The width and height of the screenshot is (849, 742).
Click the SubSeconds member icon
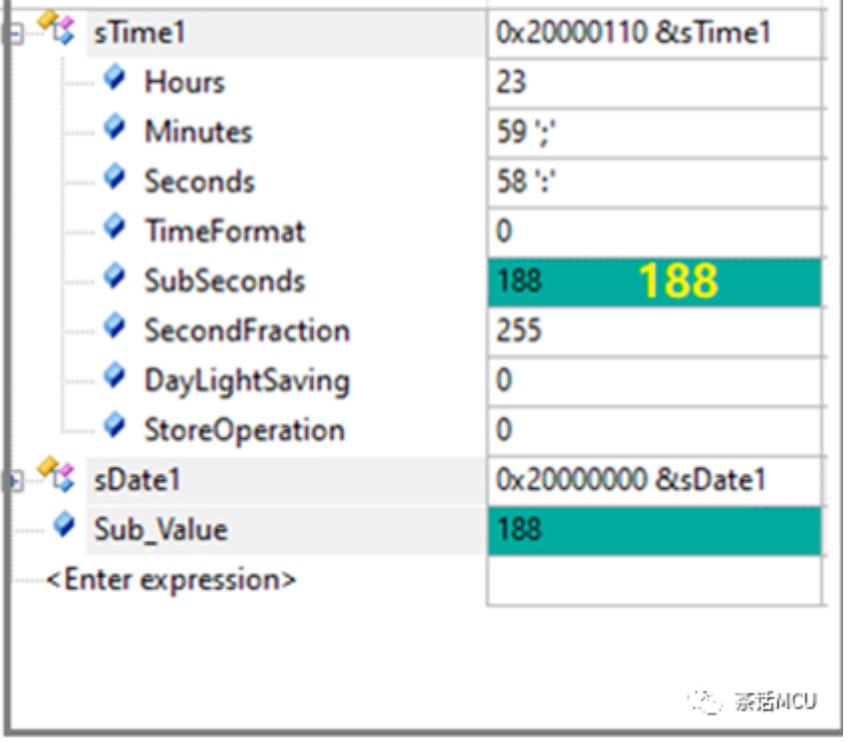tap(115, 276)
